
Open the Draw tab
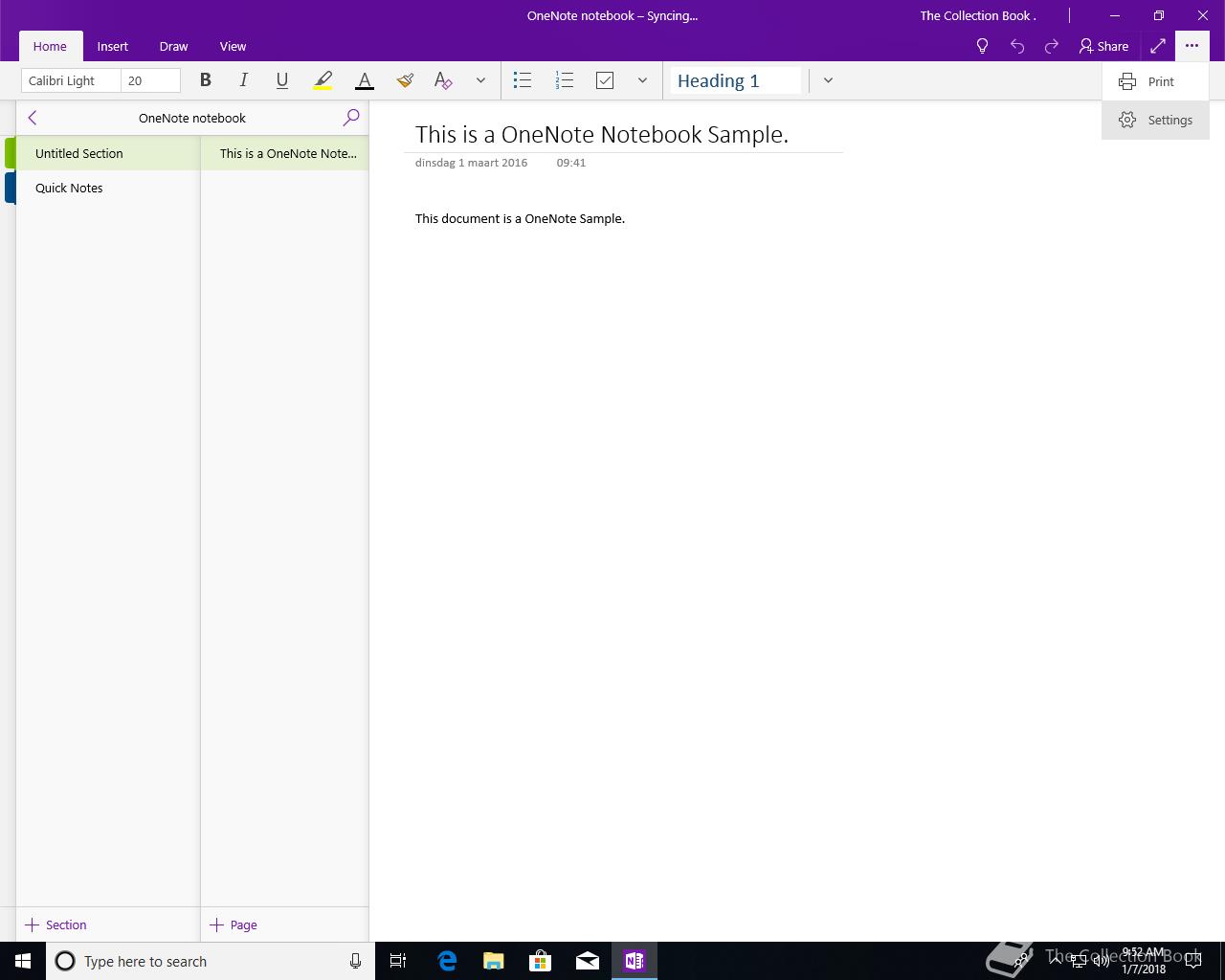173,46
